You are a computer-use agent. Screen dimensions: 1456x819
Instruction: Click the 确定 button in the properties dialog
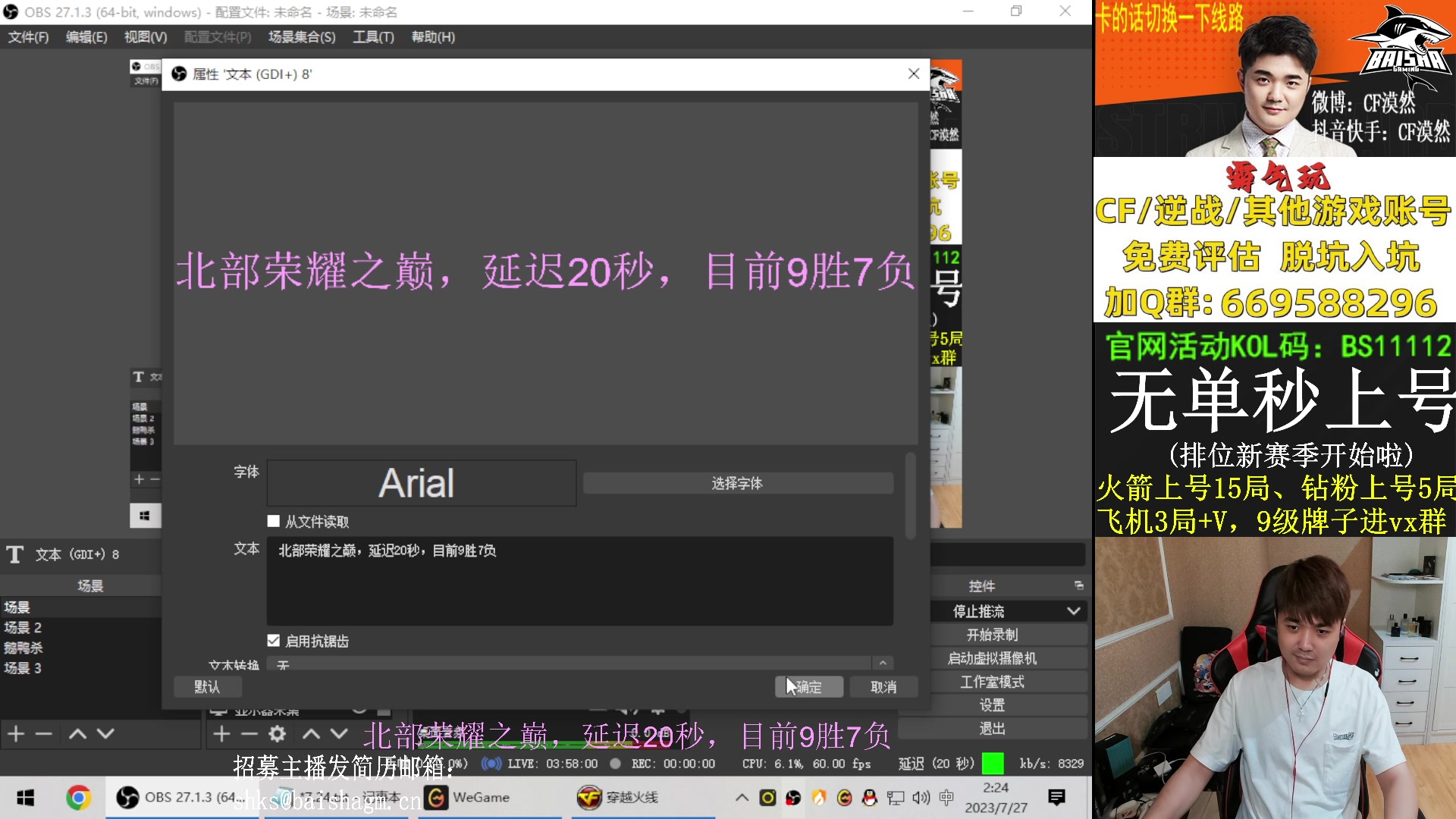click(x=808, y=687)
